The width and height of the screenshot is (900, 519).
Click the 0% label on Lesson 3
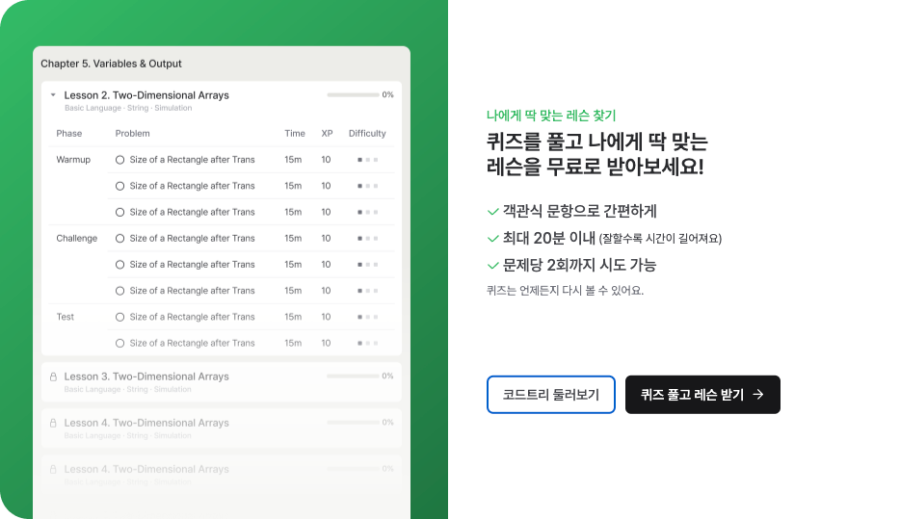point(388,376)
